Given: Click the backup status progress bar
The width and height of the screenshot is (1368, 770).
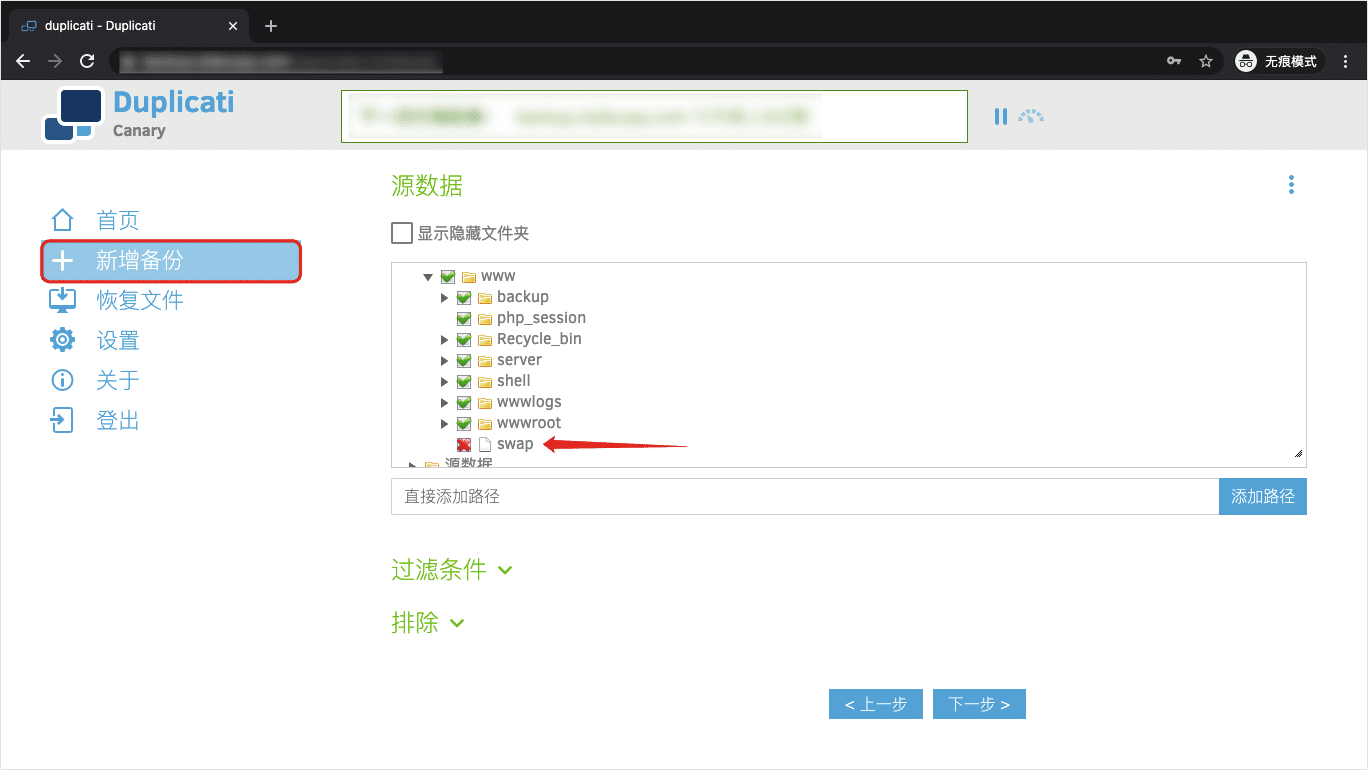Looking at the screenshot, I should tap(654, 117).
